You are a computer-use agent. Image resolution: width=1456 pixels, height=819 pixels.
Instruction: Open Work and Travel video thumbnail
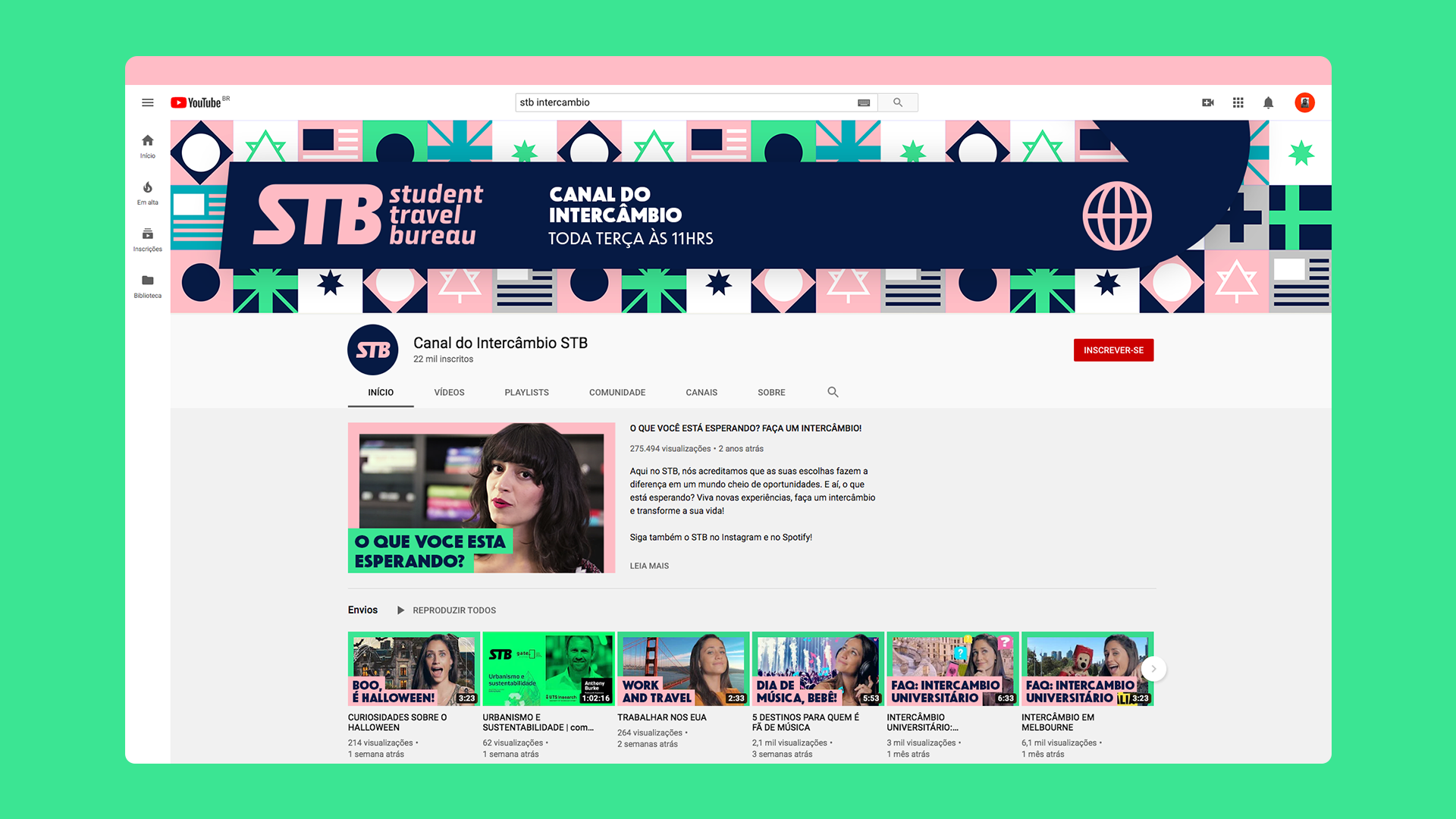click(x=683, y=669)
